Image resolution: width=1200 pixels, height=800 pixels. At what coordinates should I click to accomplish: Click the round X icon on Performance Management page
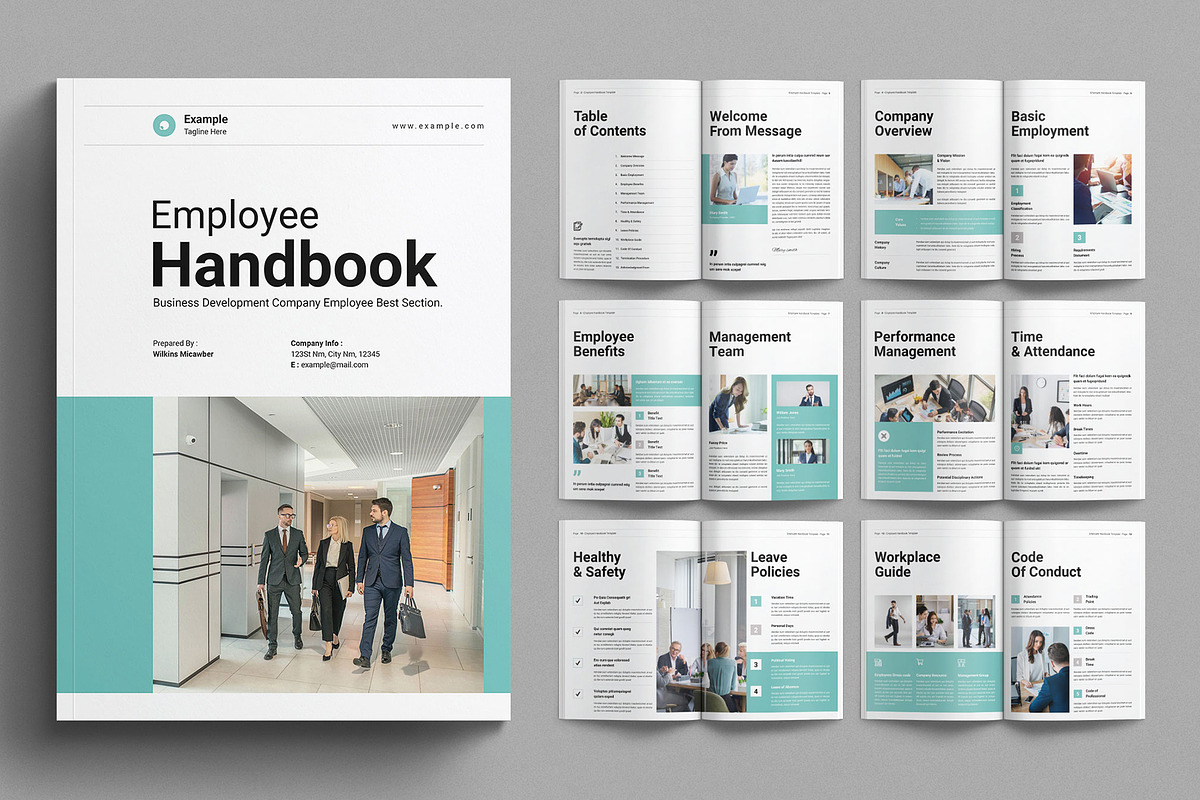[x=884, y=435]
